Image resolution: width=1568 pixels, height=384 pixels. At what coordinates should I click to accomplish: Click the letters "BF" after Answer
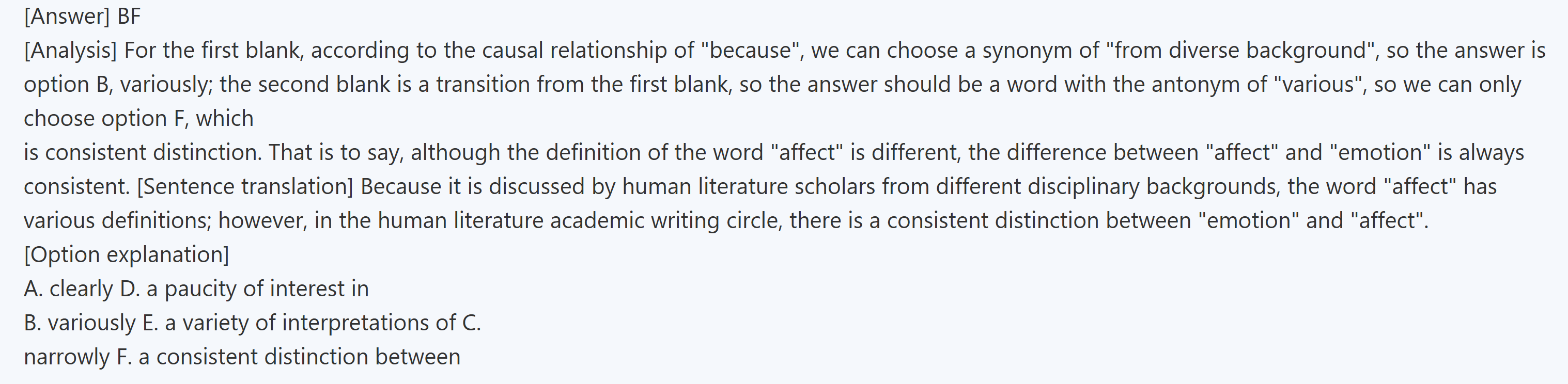coord(129,16)
